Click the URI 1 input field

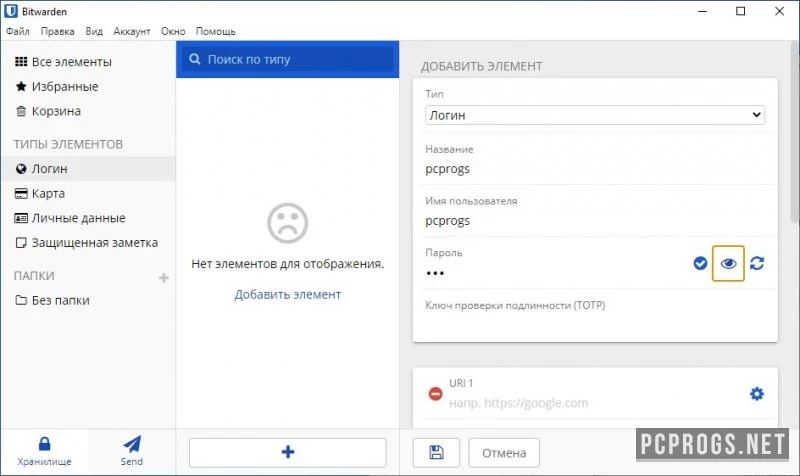[594, 403]
